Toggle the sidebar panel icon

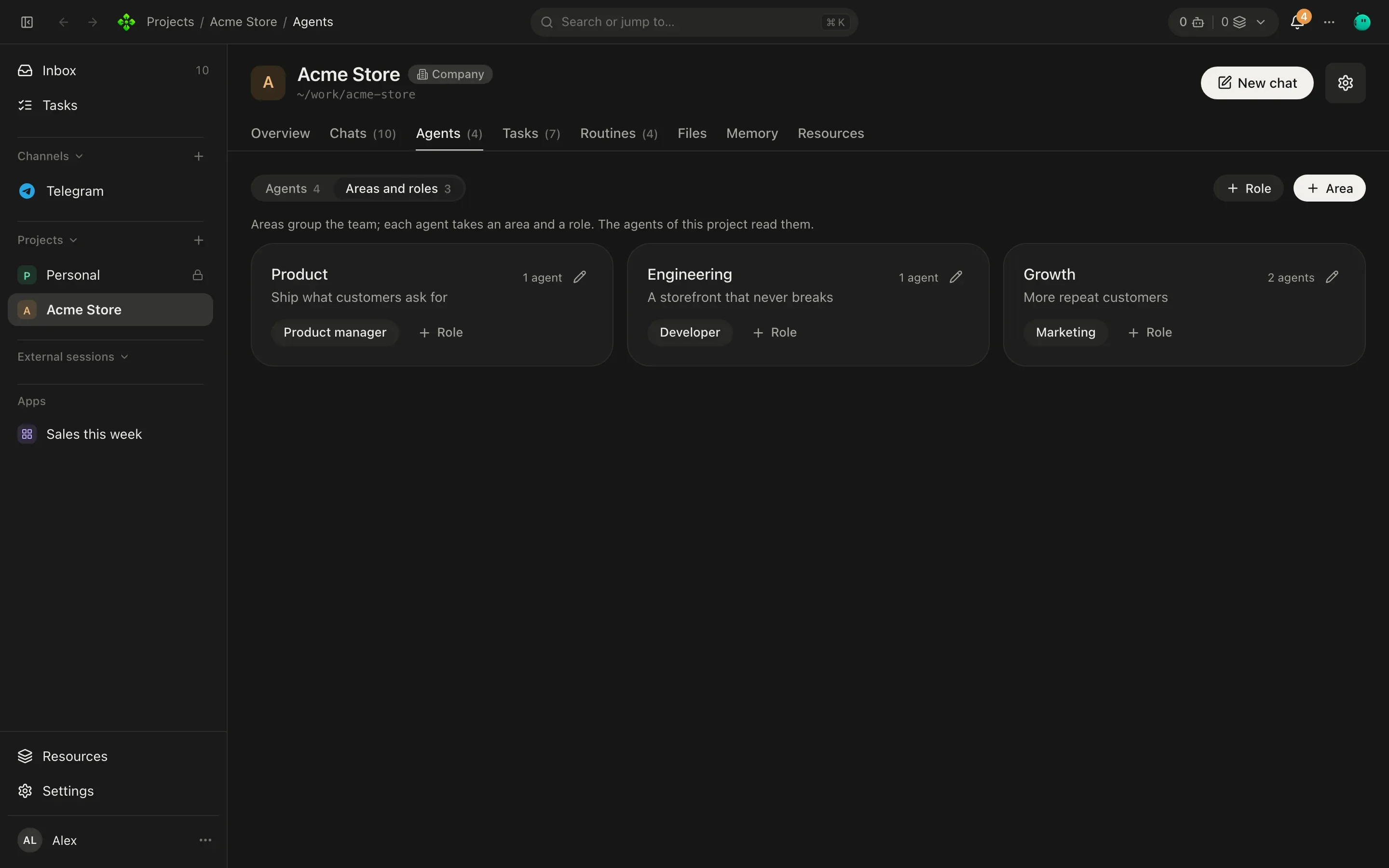[27, 22]
